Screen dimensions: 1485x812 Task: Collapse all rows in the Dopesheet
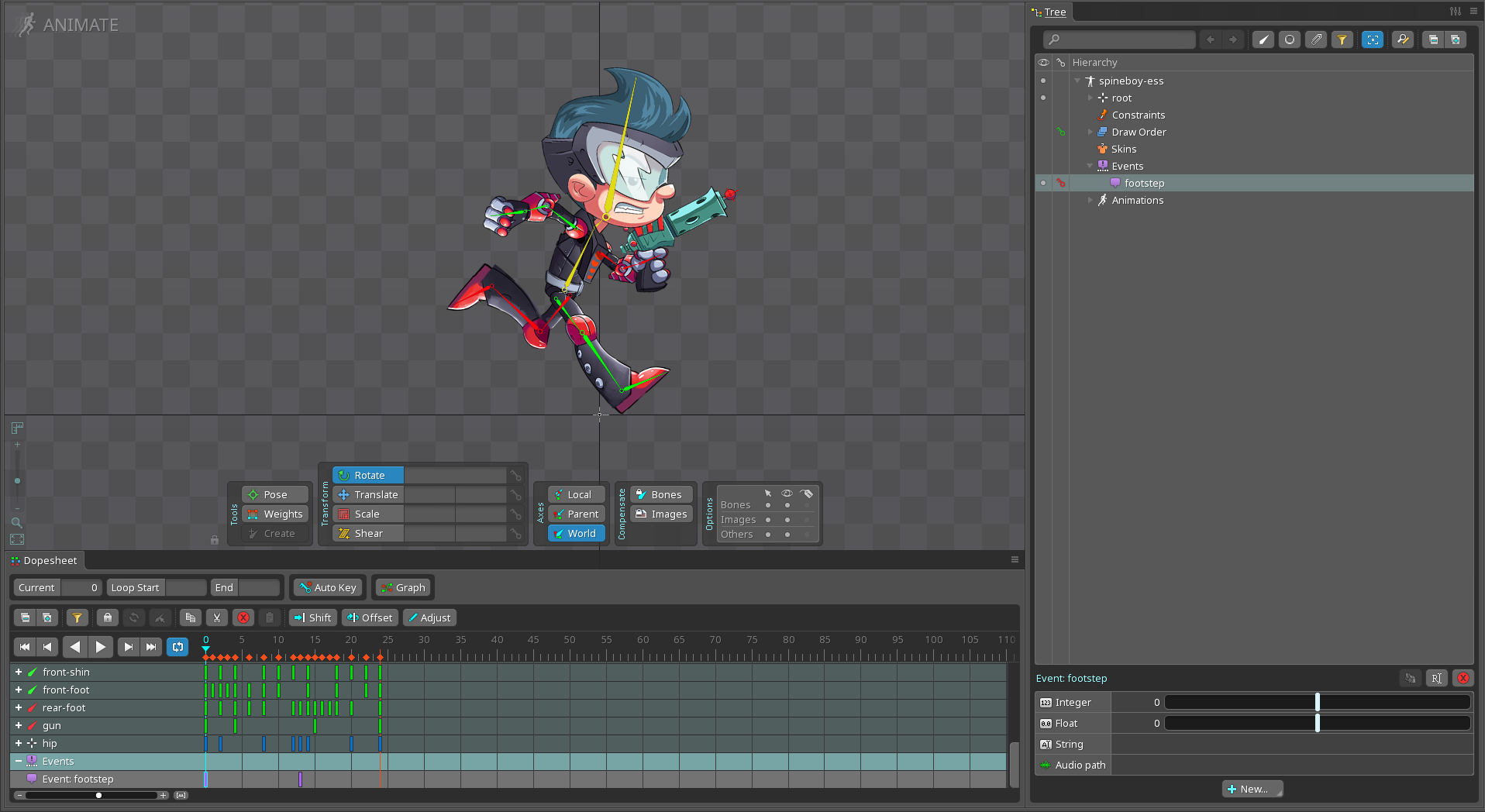pos(25,618)
